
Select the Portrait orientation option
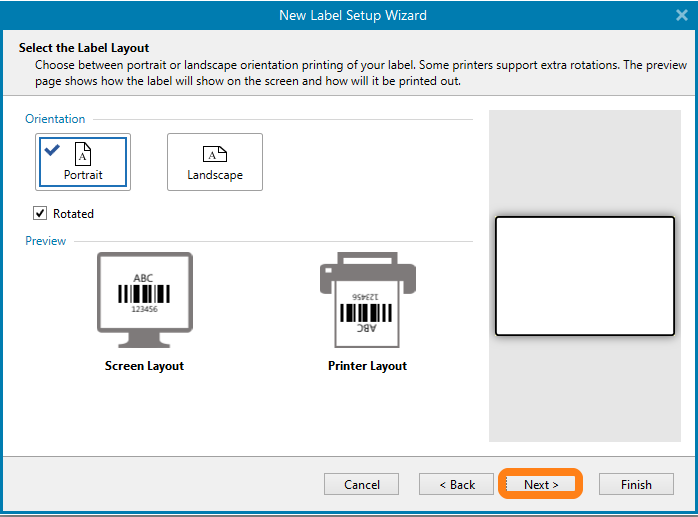coord(83,162)
